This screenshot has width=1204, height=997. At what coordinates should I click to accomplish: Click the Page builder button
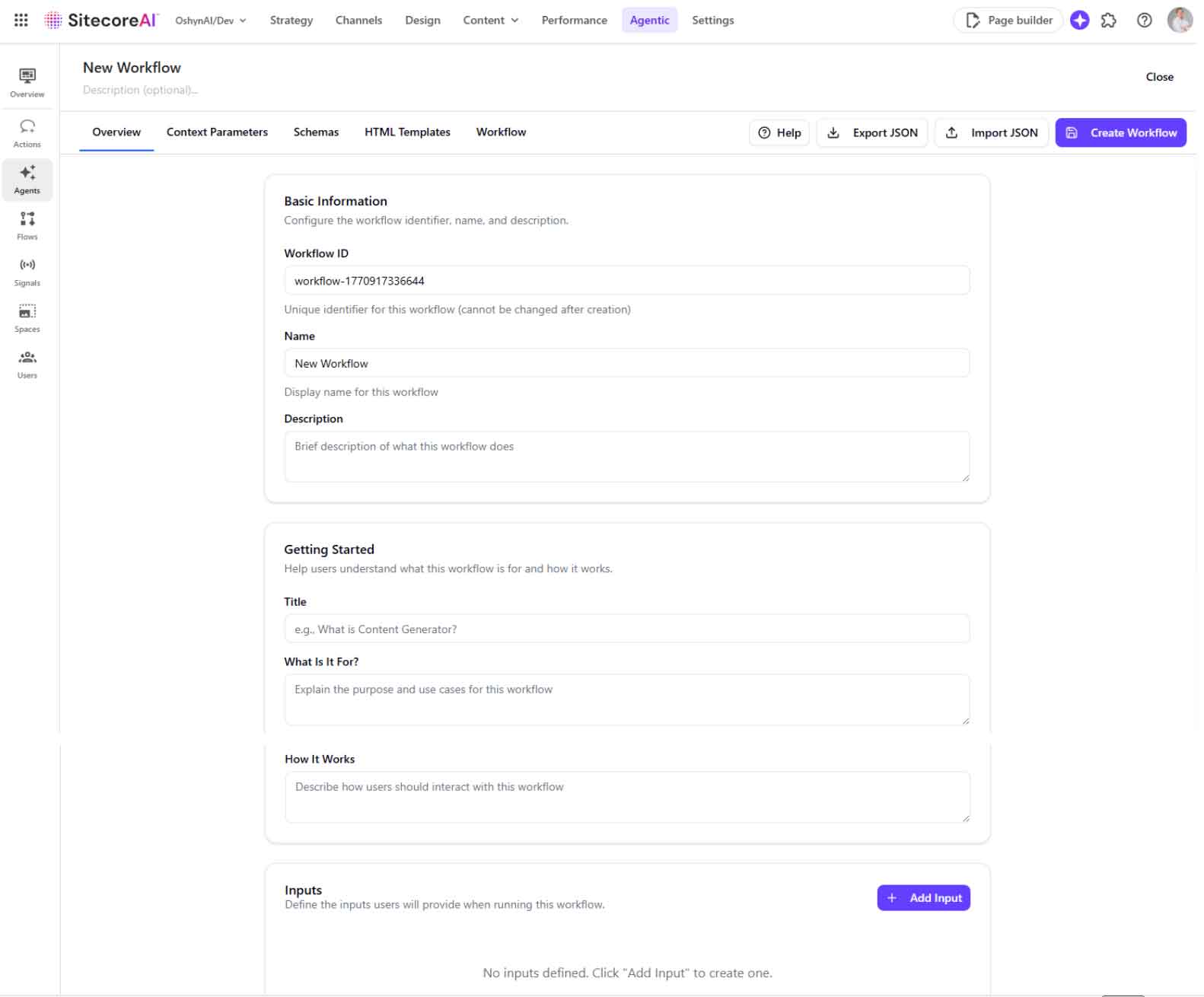pos(1008,21)
